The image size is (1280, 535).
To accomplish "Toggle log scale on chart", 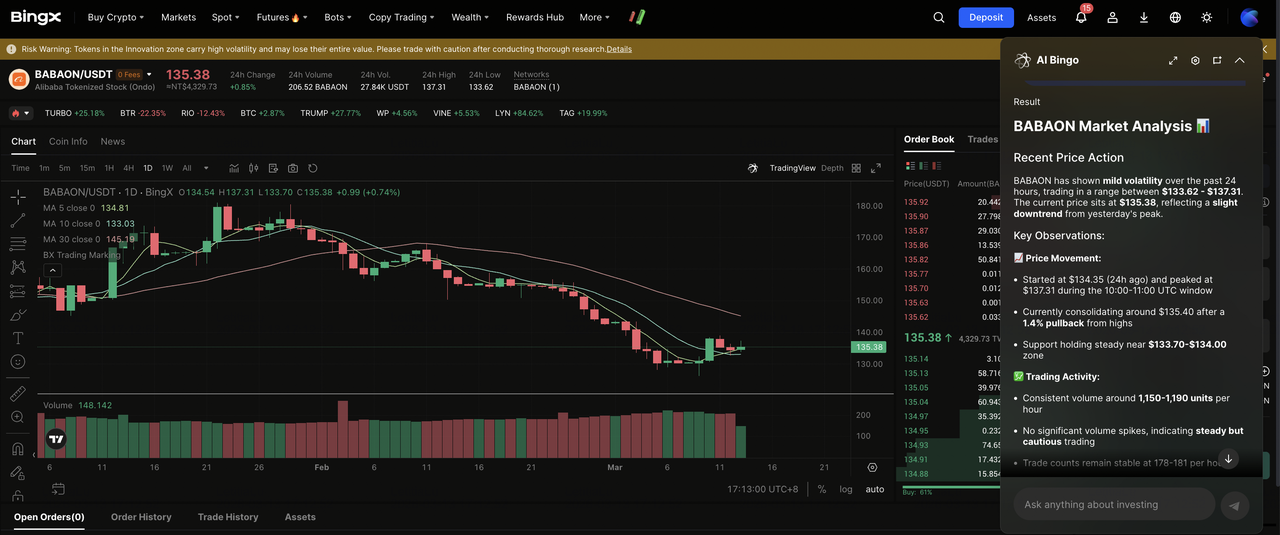I will click(x=846, y=489).
